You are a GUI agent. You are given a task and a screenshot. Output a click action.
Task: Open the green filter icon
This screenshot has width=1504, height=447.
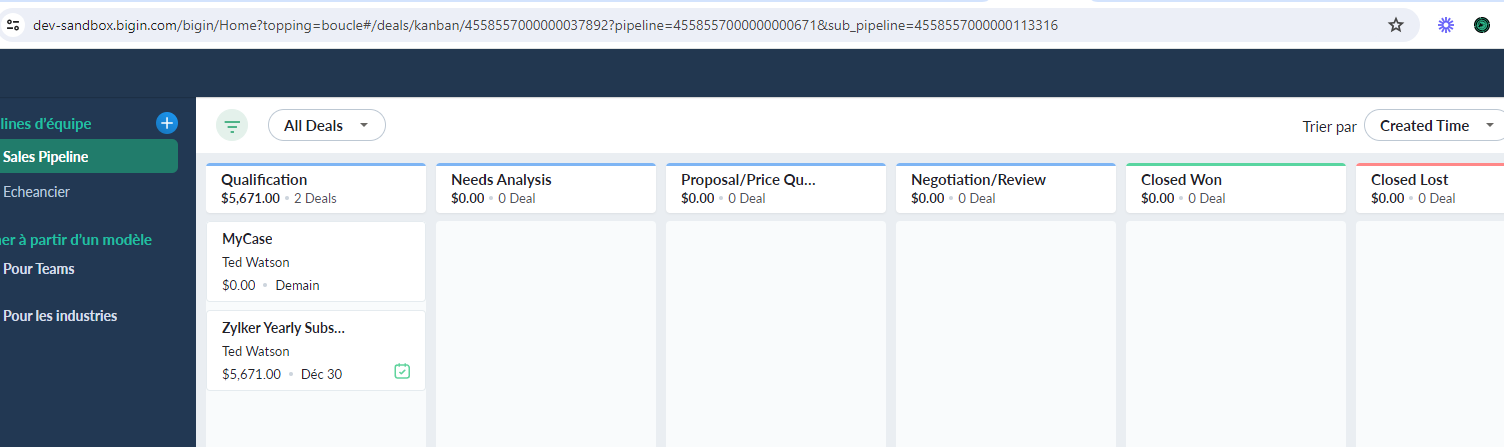pos(232,126)
